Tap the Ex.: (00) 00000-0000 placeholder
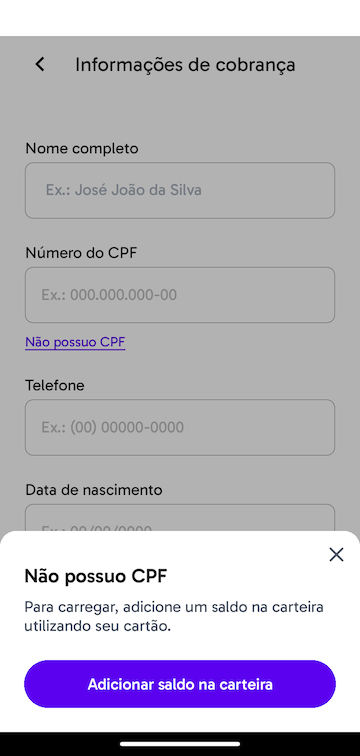Image resolution: width=360 pixels, height=756 pixels. click(x=112, y=427)
